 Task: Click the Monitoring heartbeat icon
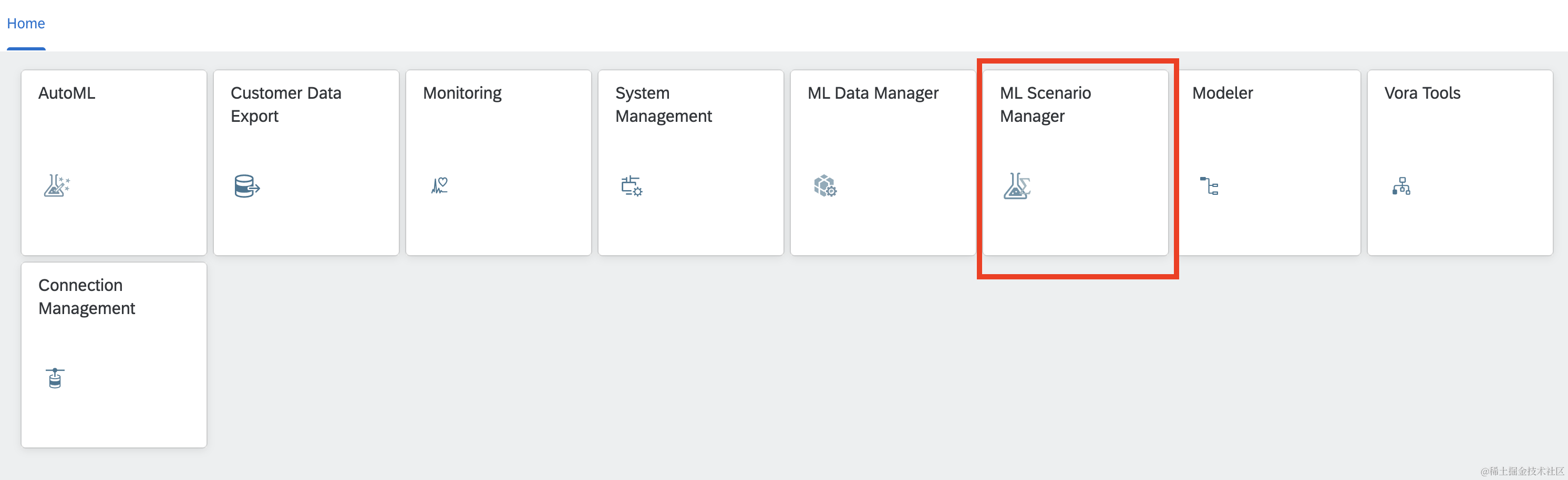click(439, 185)
